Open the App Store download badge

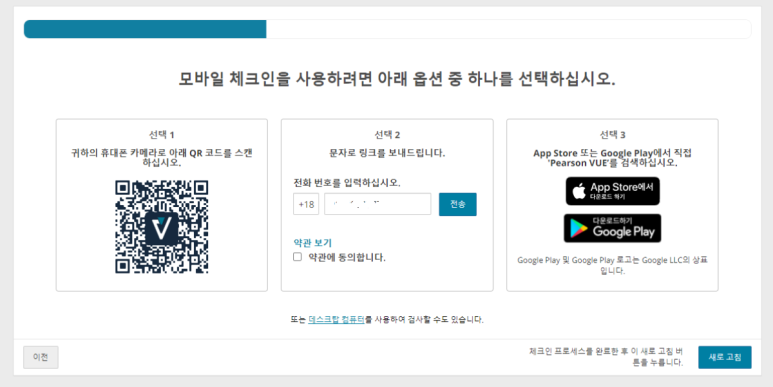(612, 191)
